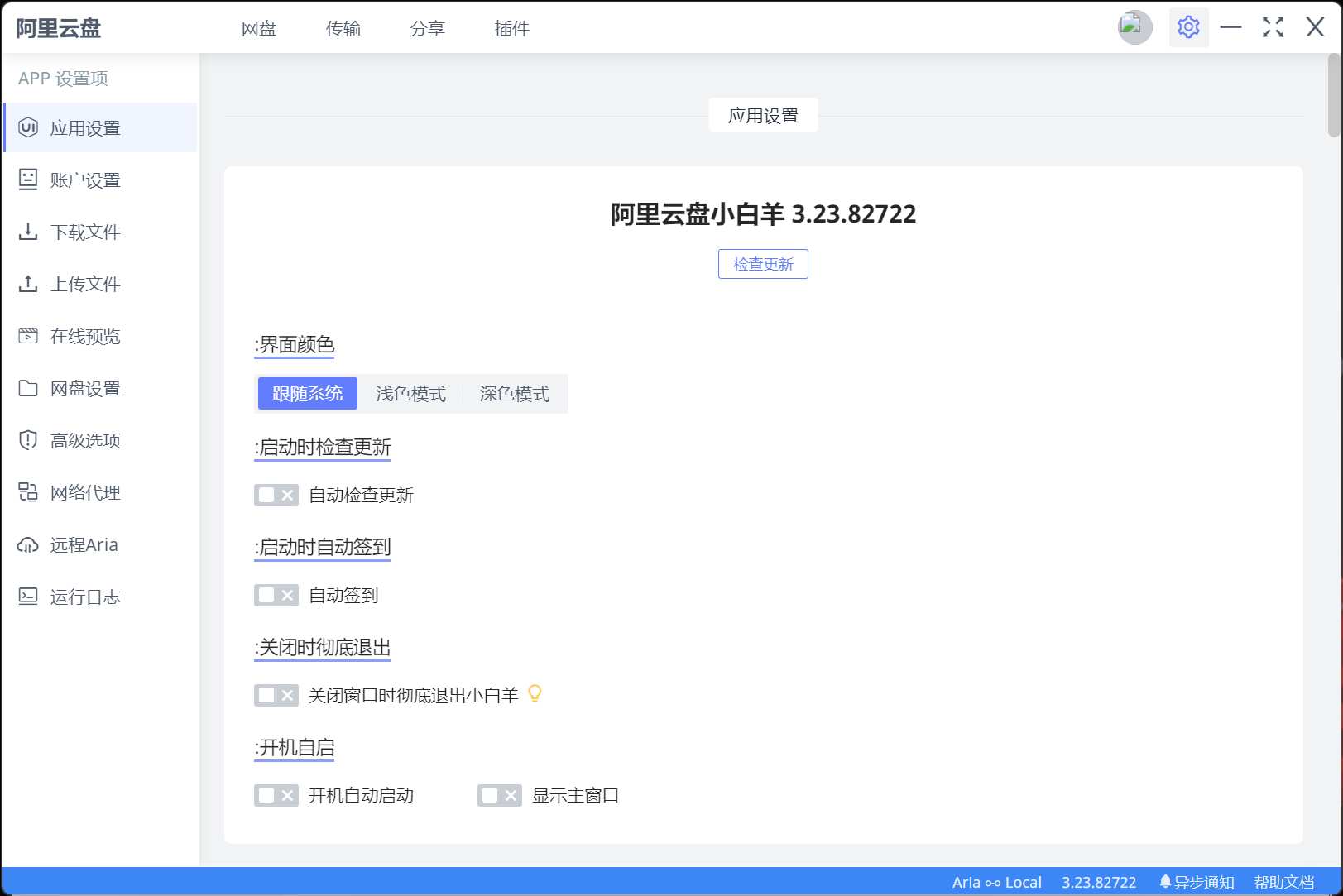Click the 阿里云盘小白羊 3.23.82722 title
The width and height of the screenshot is (1343, 896).
pos(763,214)
